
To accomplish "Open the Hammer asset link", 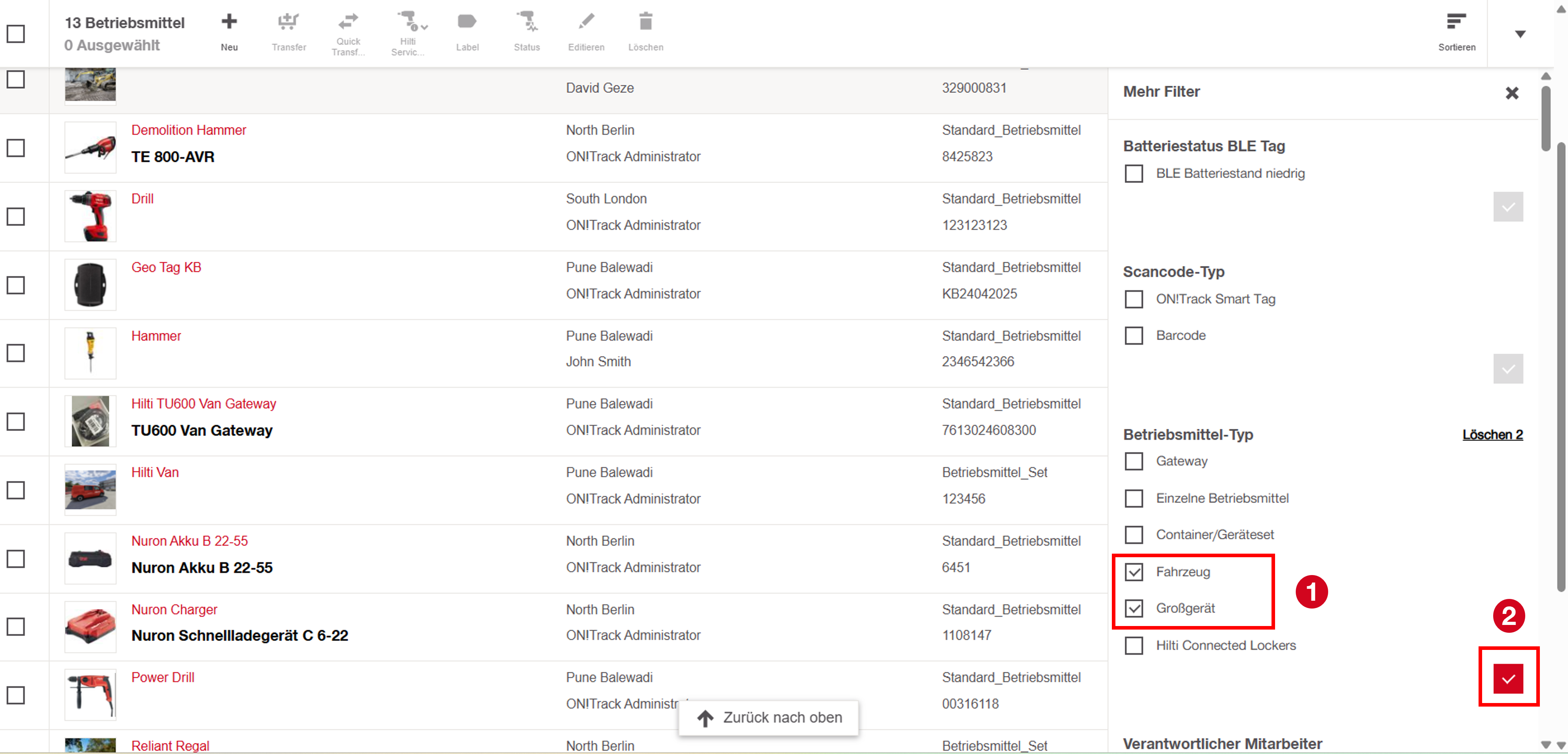I will point(156,336).
